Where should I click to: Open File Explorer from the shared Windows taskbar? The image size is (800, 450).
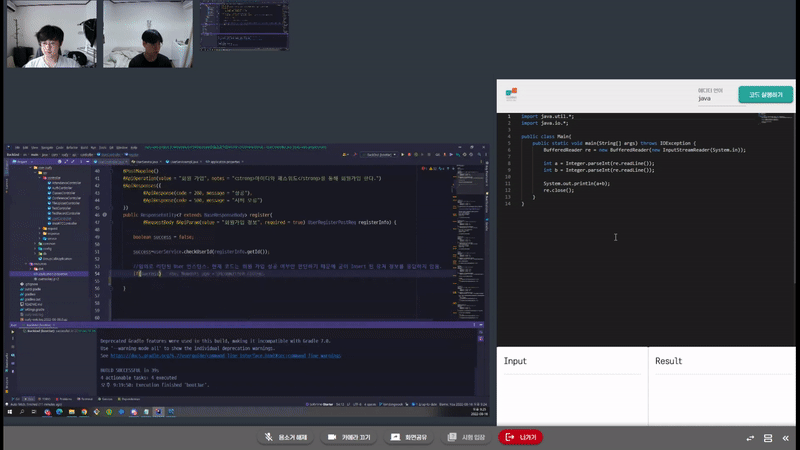(72, 412)
